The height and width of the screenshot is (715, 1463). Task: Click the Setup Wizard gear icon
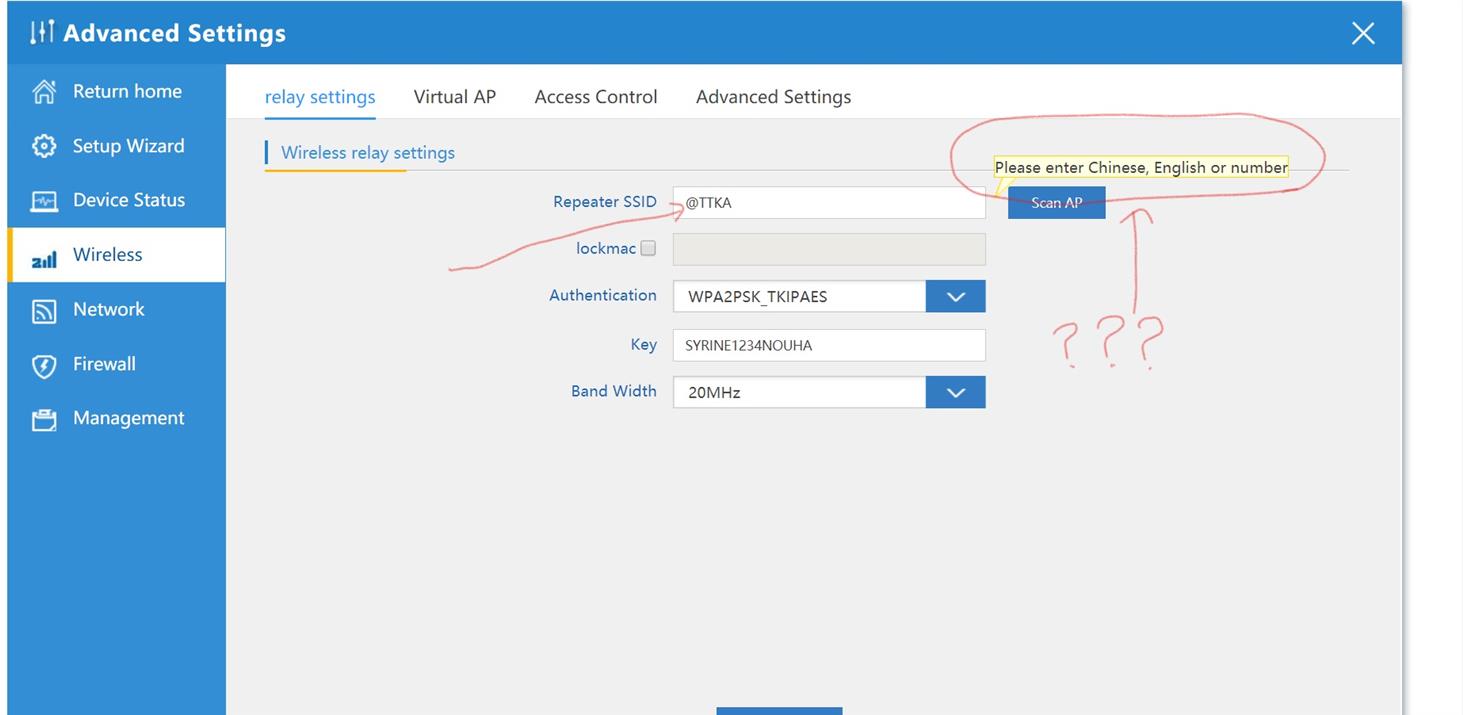(x=44, y=146)
